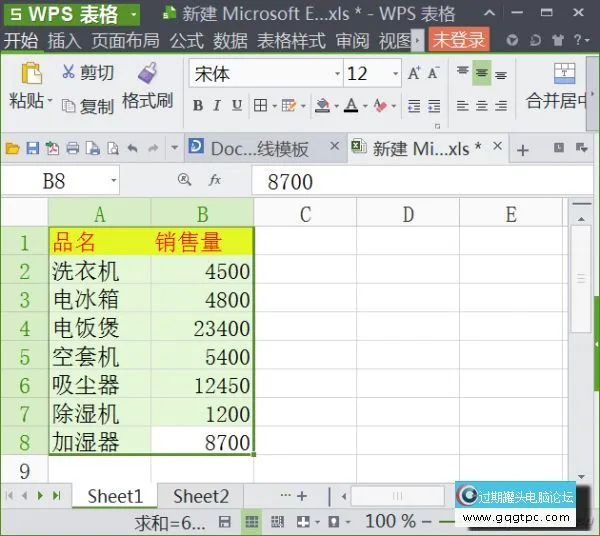This screenshot has height=536, width=600.
Task: Click the save disk icon
Action: coord(33,148)
